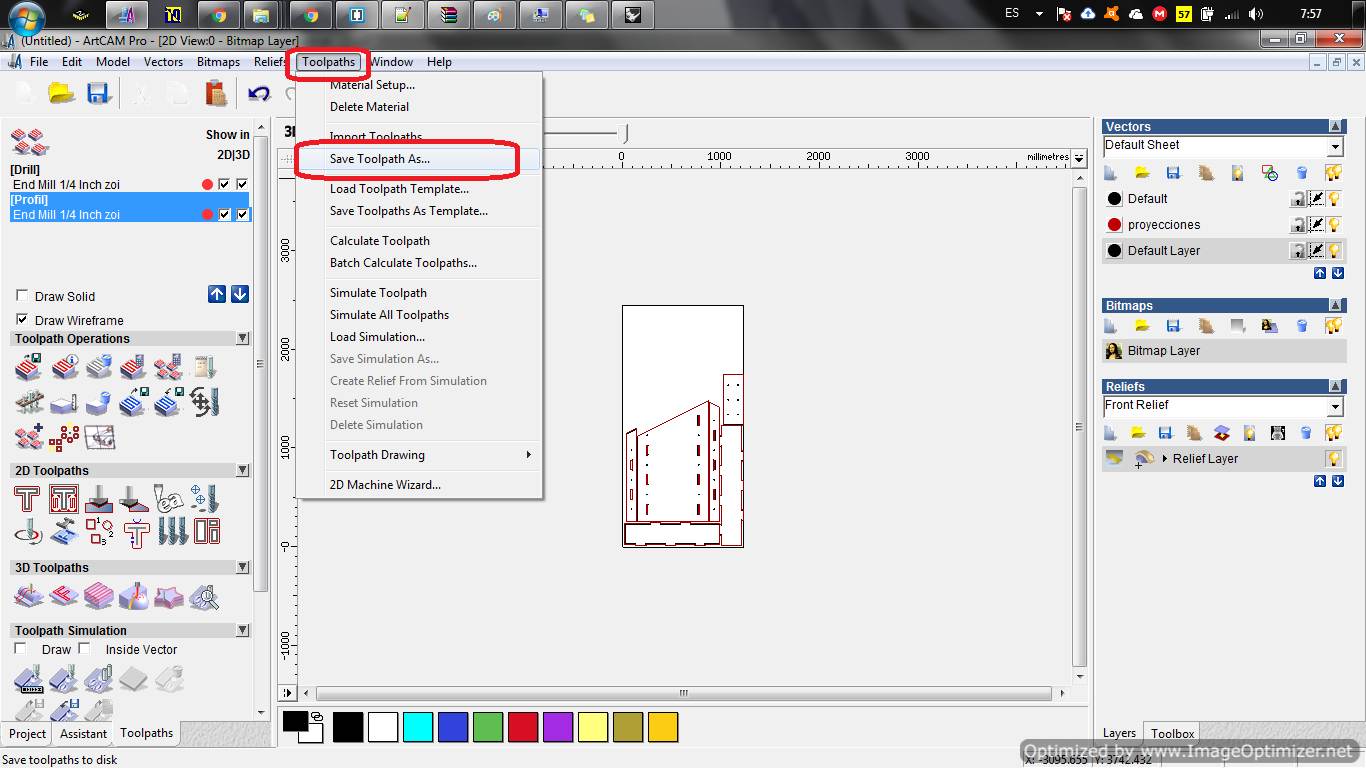
Task: Uncheck the Draw Wireframe checkbox
Action: click(x=22, y=320)
